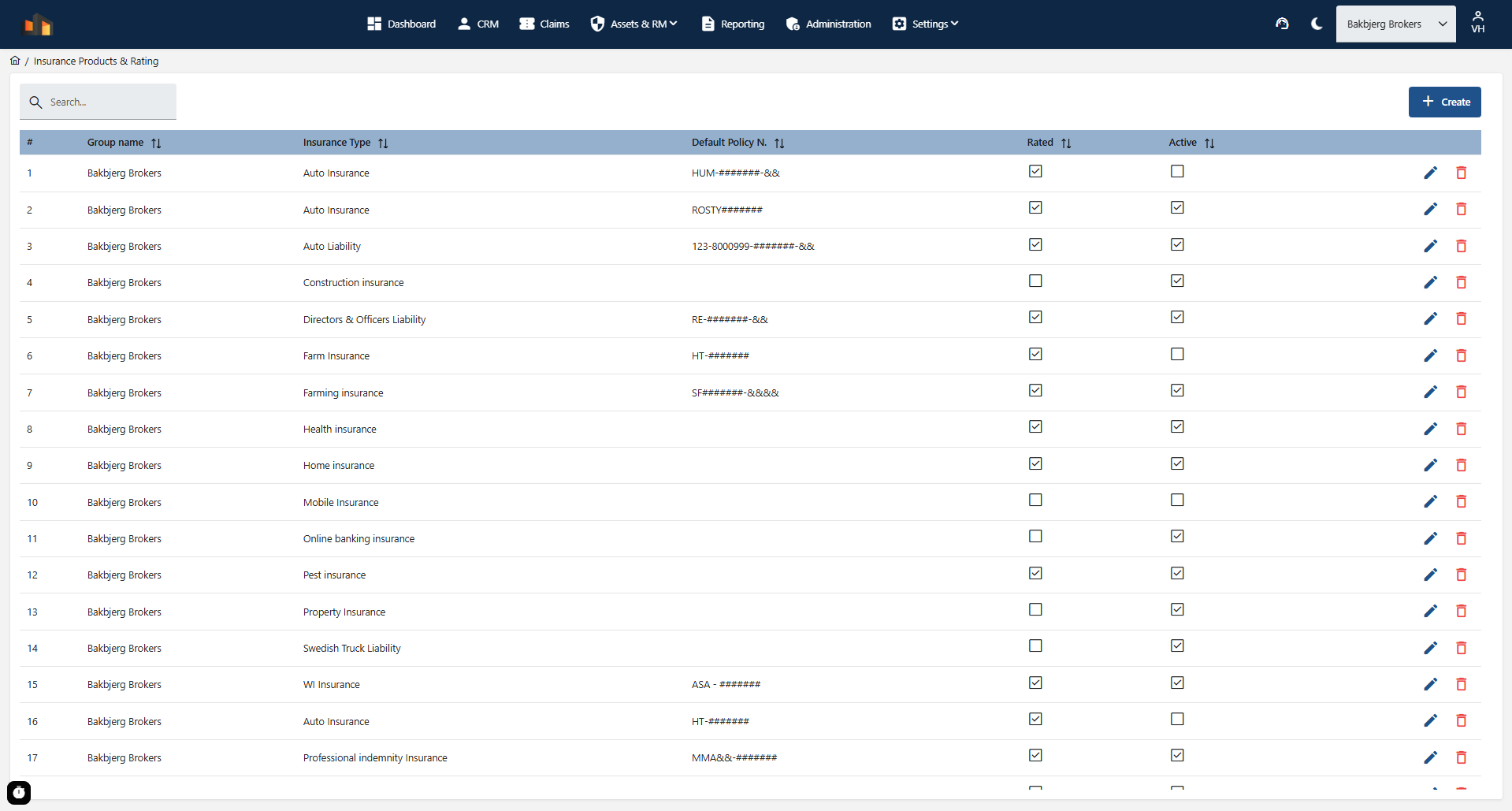This screenshot has height=811, width=1512.
Task: Sort by Active column
Action: (x=1209, y=143)
